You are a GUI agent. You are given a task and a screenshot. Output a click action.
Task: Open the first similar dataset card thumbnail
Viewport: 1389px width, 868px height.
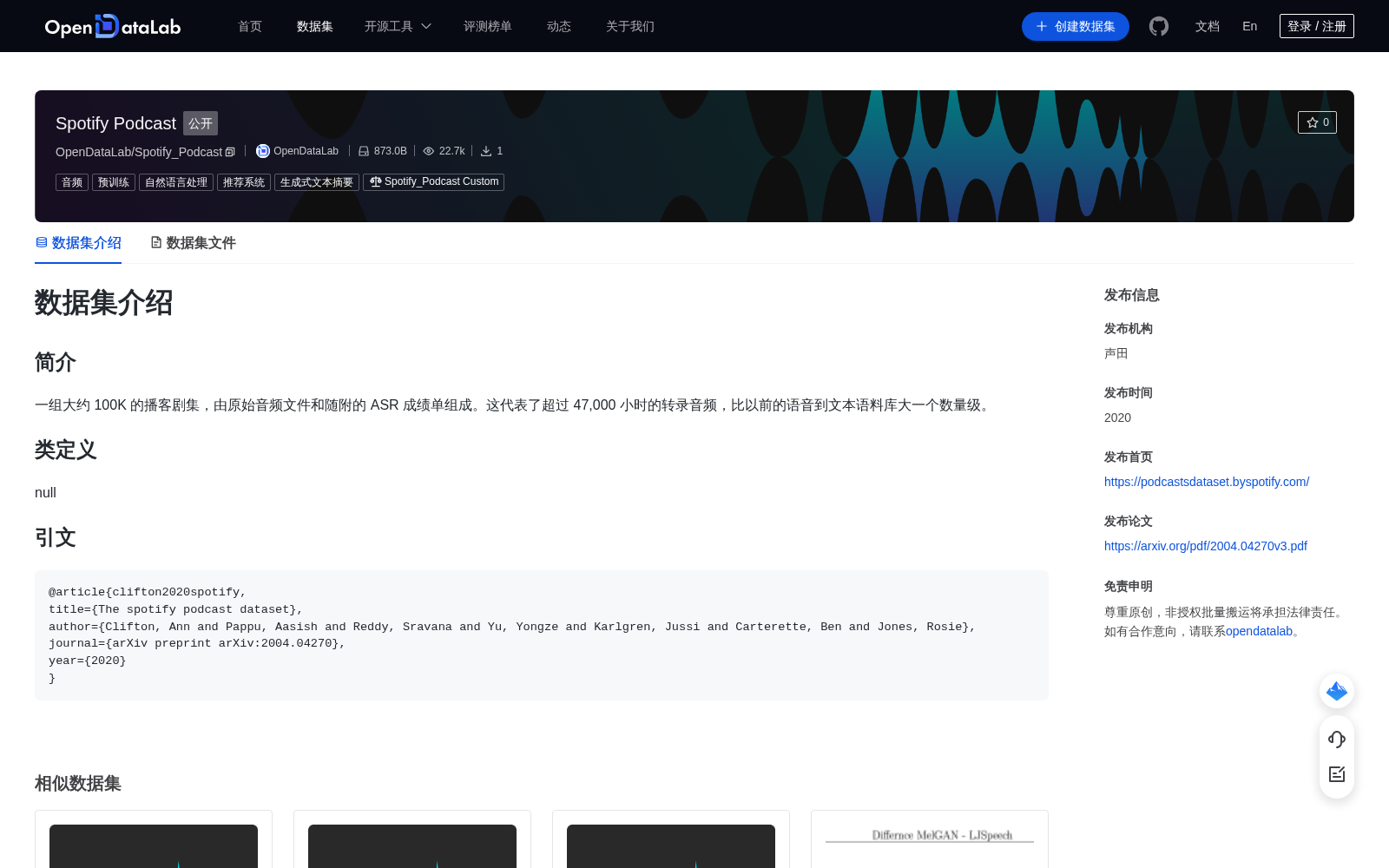click(x=154, y=846)
